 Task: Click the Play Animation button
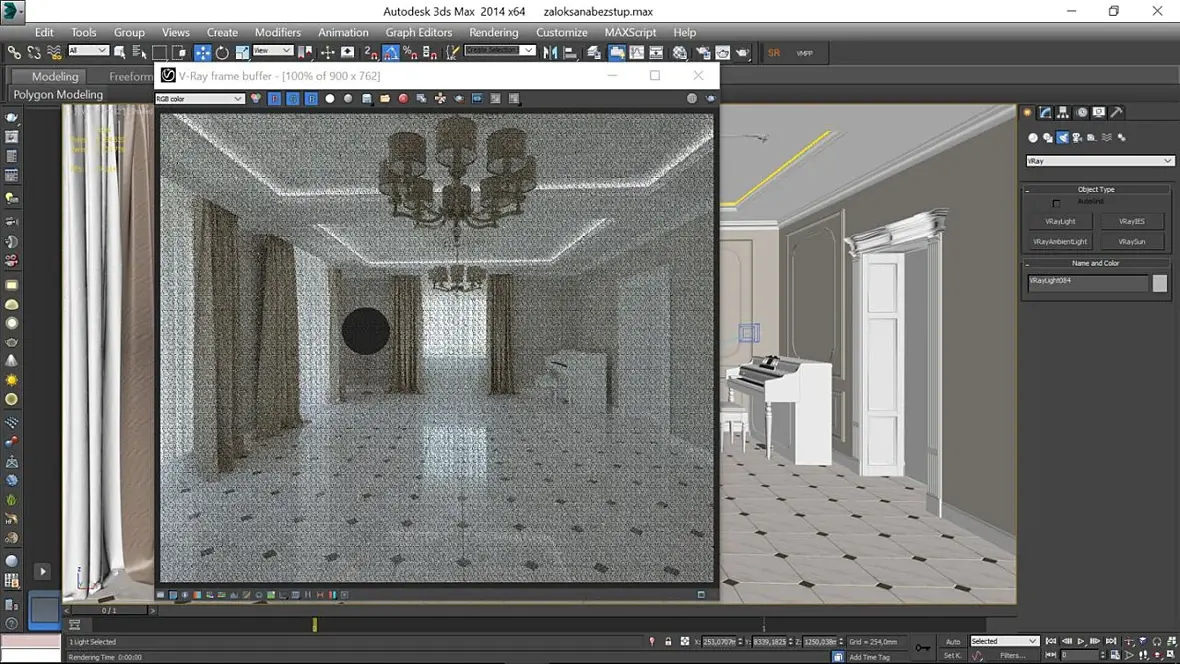[1081, 641]
